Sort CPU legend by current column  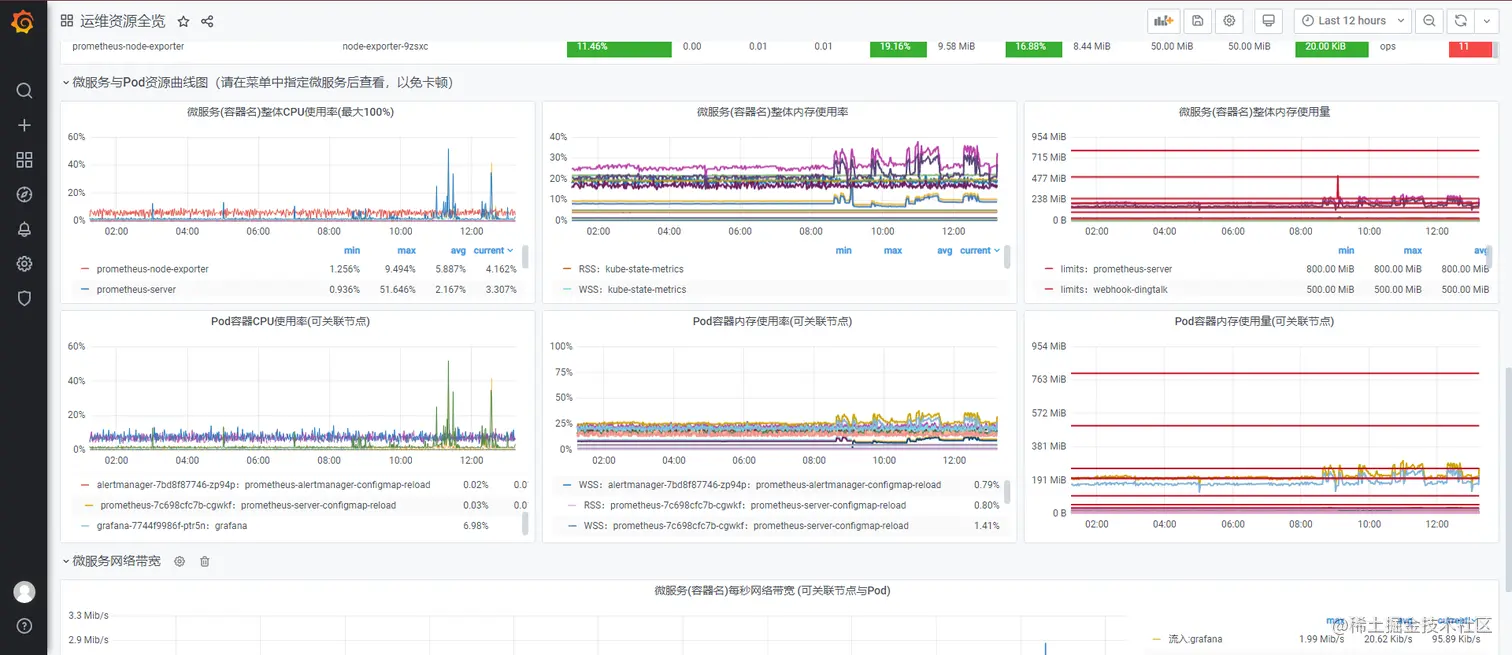pos(493,251)
